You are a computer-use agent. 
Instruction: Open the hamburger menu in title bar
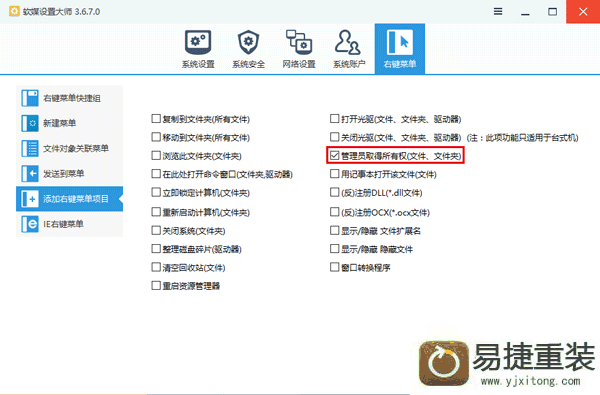[x=498, y=11]
